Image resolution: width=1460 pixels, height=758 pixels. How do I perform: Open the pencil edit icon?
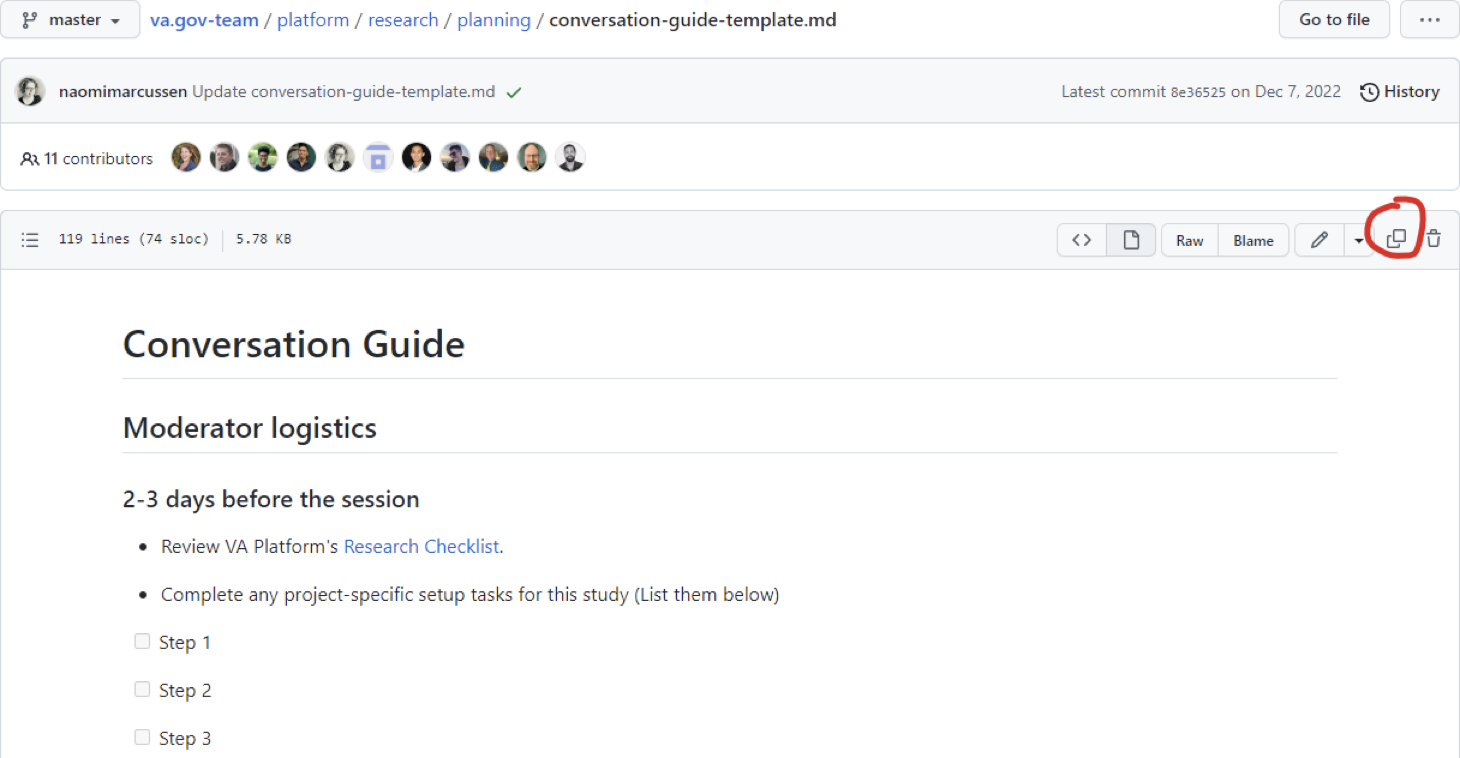[1318, 240]
